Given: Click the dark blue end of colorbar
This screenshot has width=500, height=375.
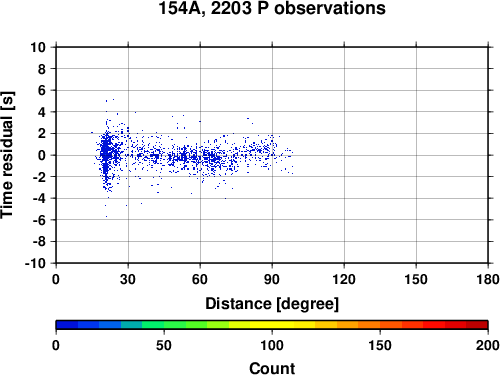Looking at the screenshot, I should (67, 325).
